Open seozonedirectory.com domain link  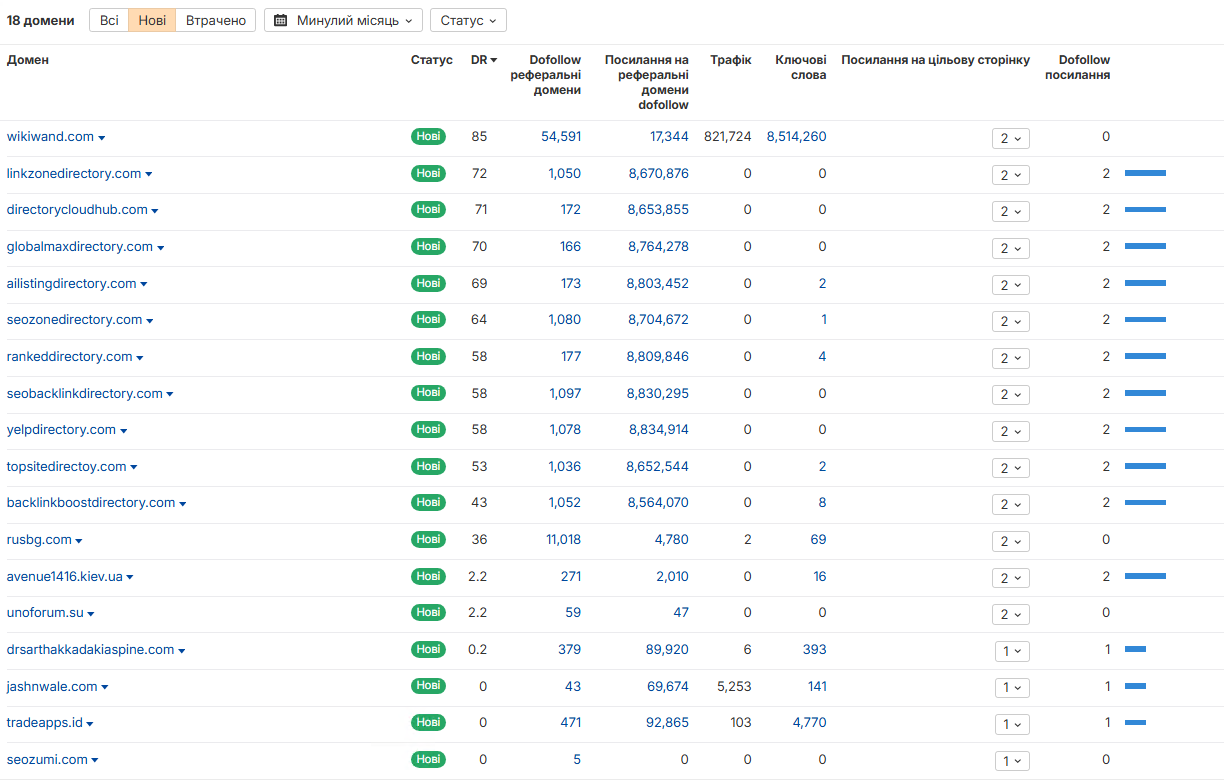74,320
